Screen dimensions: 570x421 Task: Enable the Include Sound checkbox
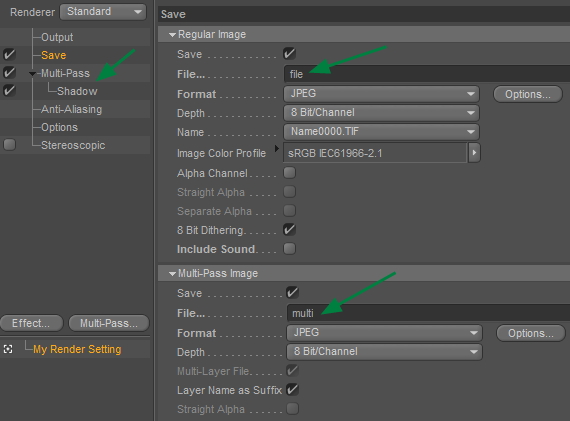click(x=289, y=249)
